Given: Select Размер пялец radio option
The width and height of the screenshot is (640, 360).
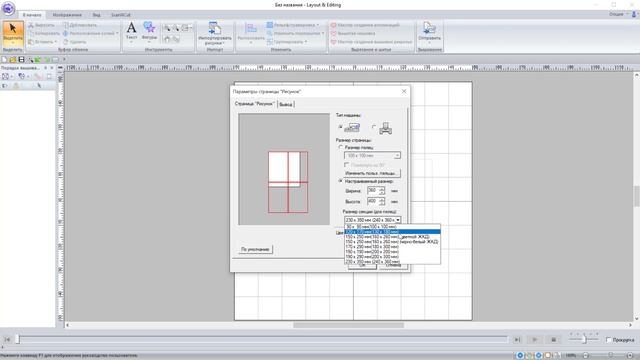Looking at the screenshot, I should click(x=340, y=147).
